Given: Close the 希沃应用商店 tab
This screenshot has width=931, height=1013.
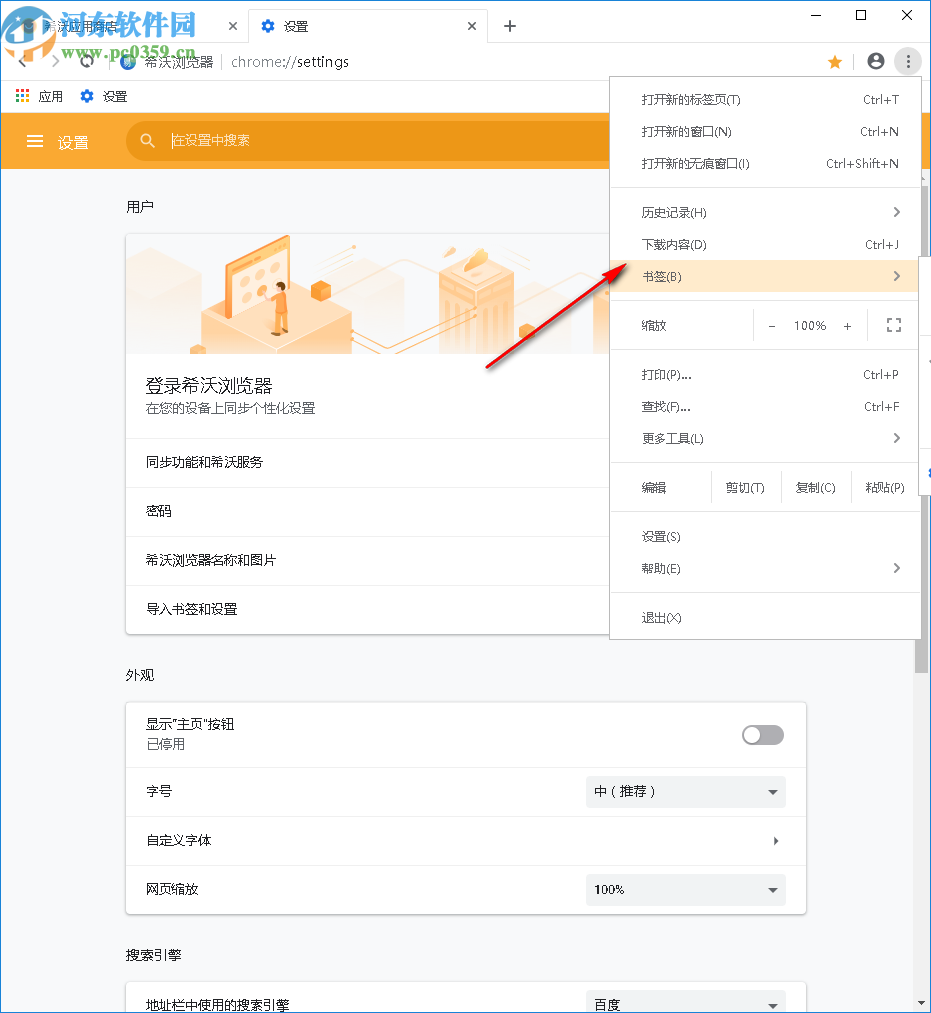Looking at the screenshot, I should [x=233, y=26].
